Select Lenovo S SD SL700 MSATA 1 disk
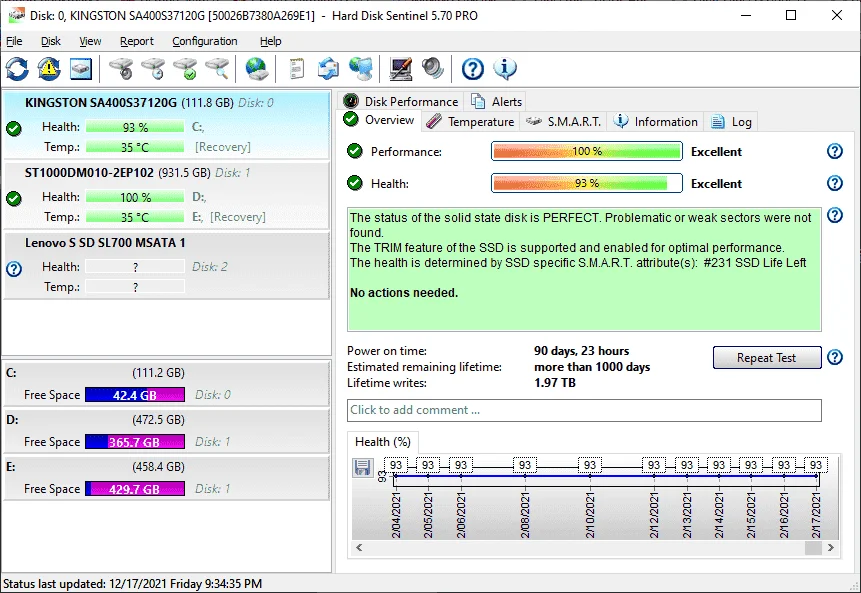Screen dimensions: 861x593 166,265
